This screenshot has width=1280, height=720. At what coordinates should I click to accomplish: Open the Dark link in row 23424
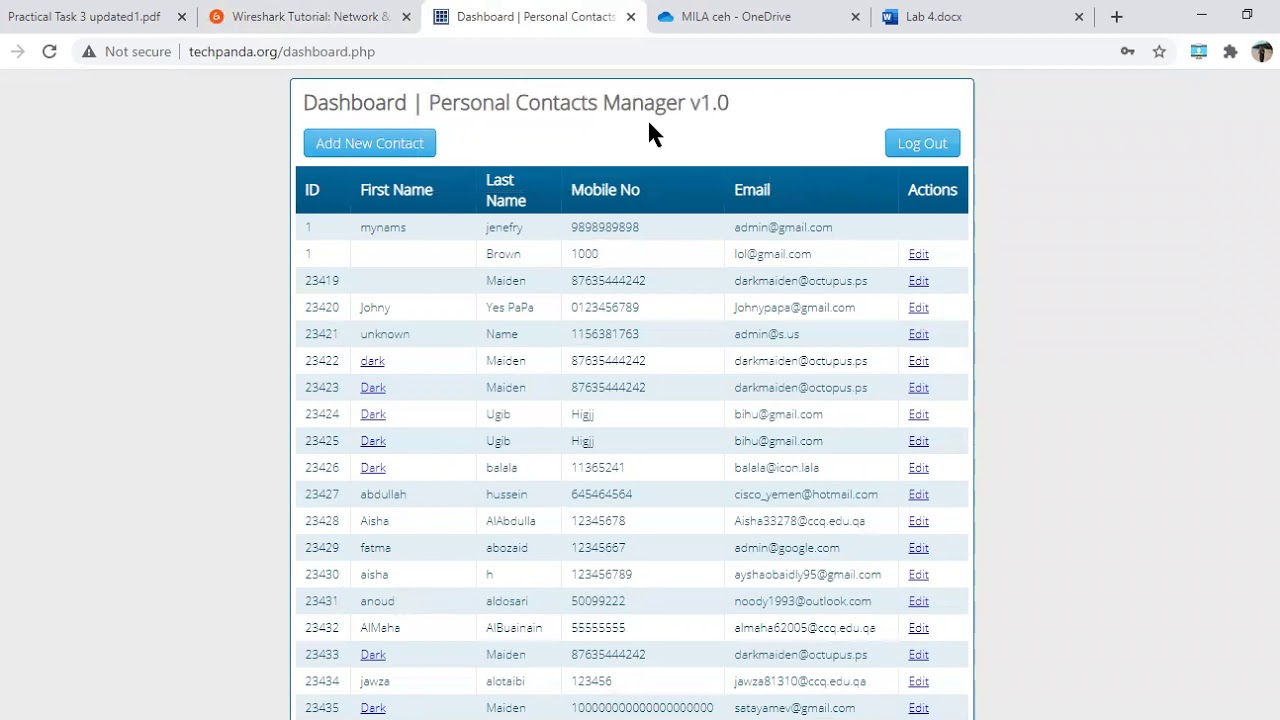(373, 414)
